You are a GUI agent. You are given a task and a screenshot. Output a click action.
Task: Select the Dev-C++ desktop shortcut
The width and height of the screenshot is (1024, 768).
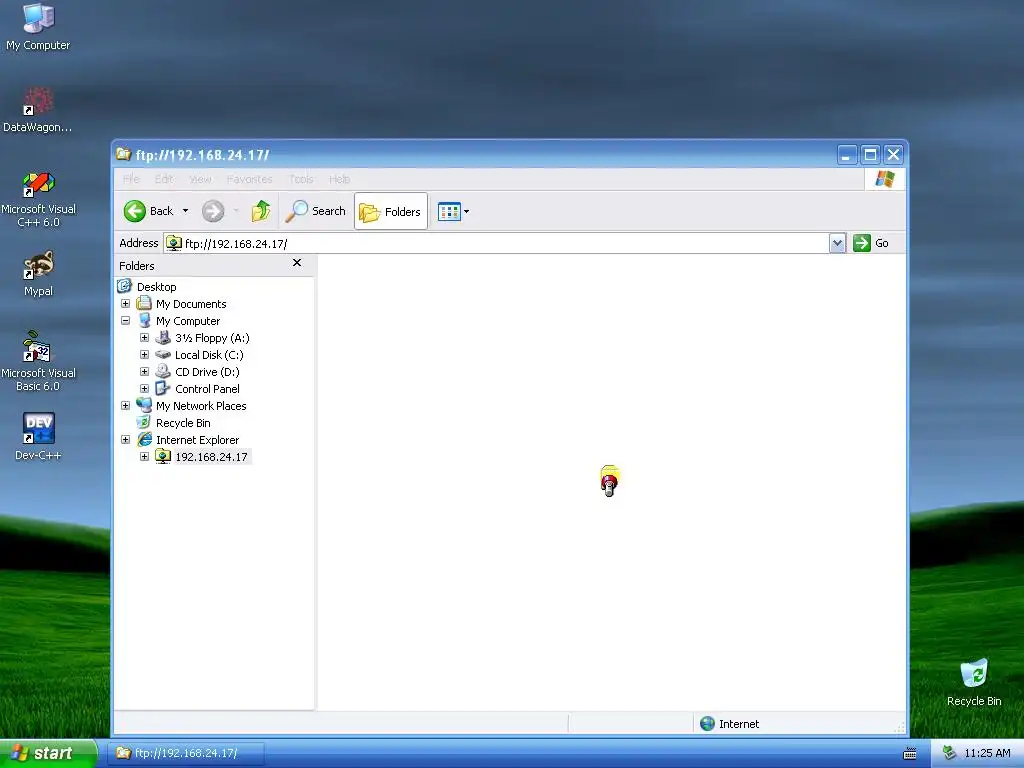pyautogui.click(x=38, y=436)
